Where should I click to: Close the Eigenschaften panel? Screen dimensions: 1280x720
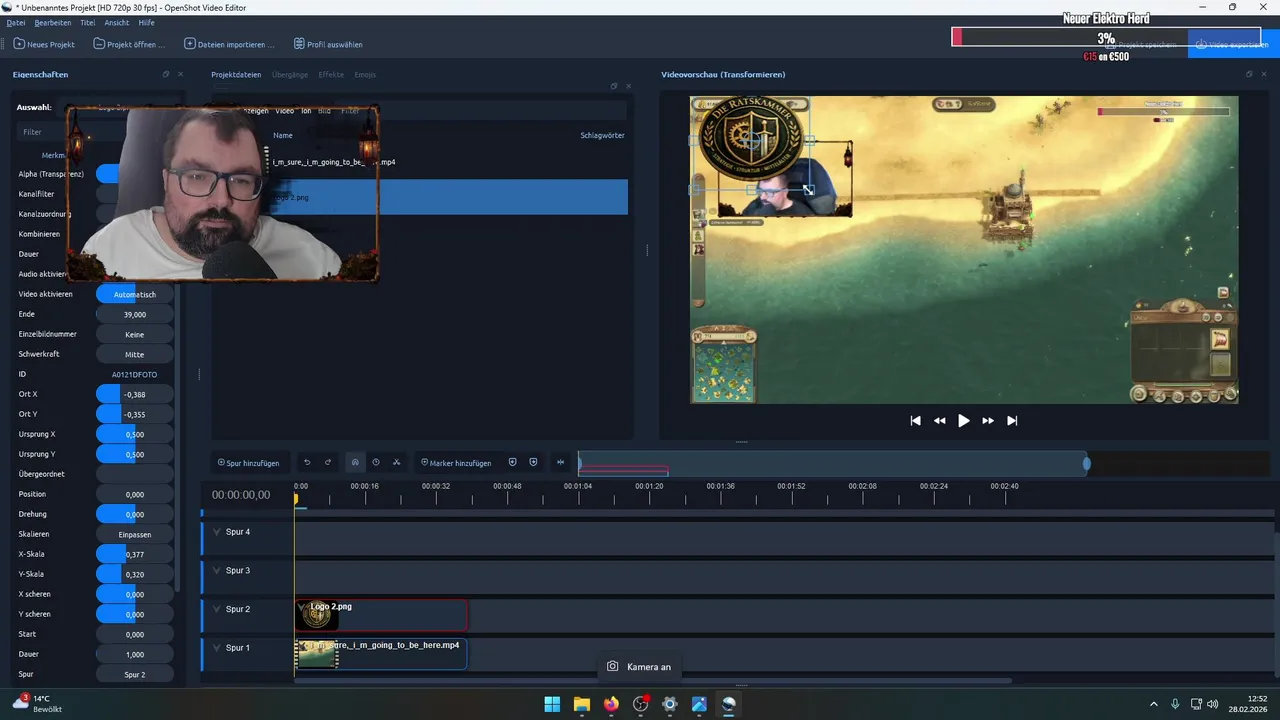coord(181,74)
